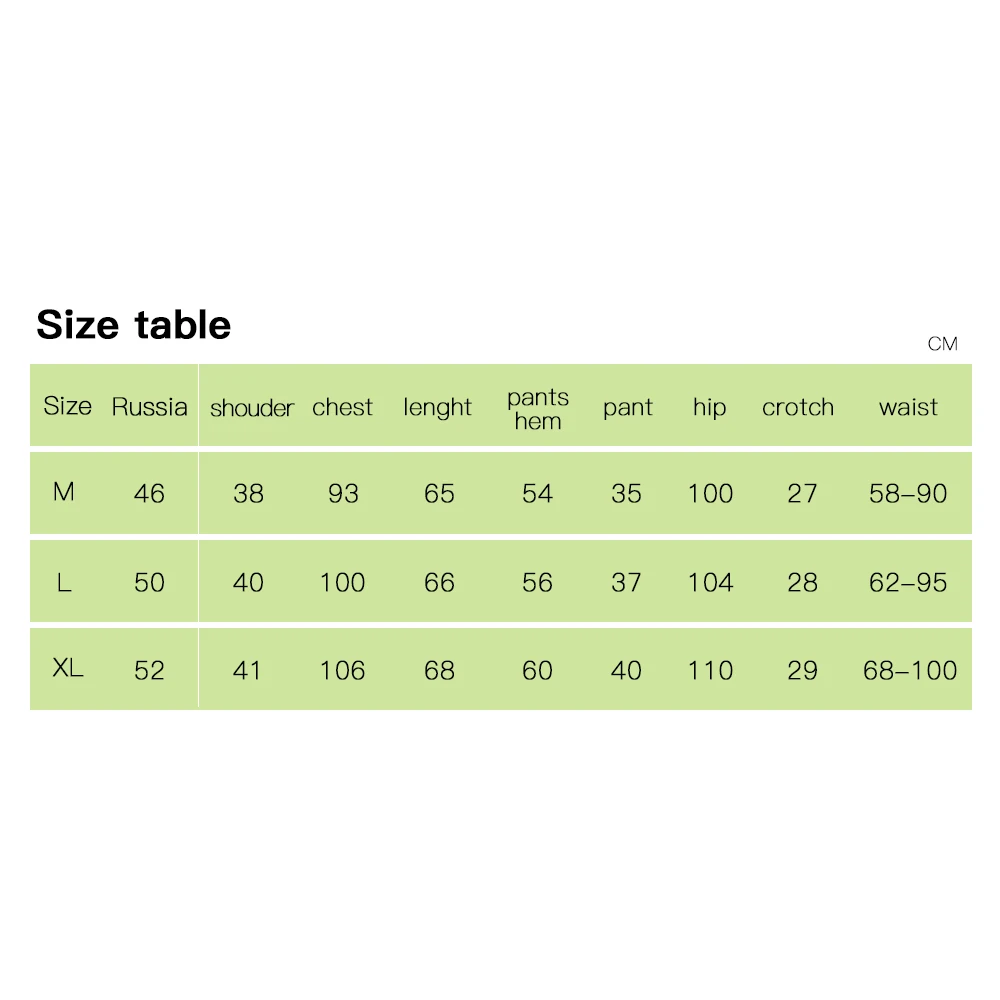Select the hip column header
1000x1000 pixels.
pos(709,407)
